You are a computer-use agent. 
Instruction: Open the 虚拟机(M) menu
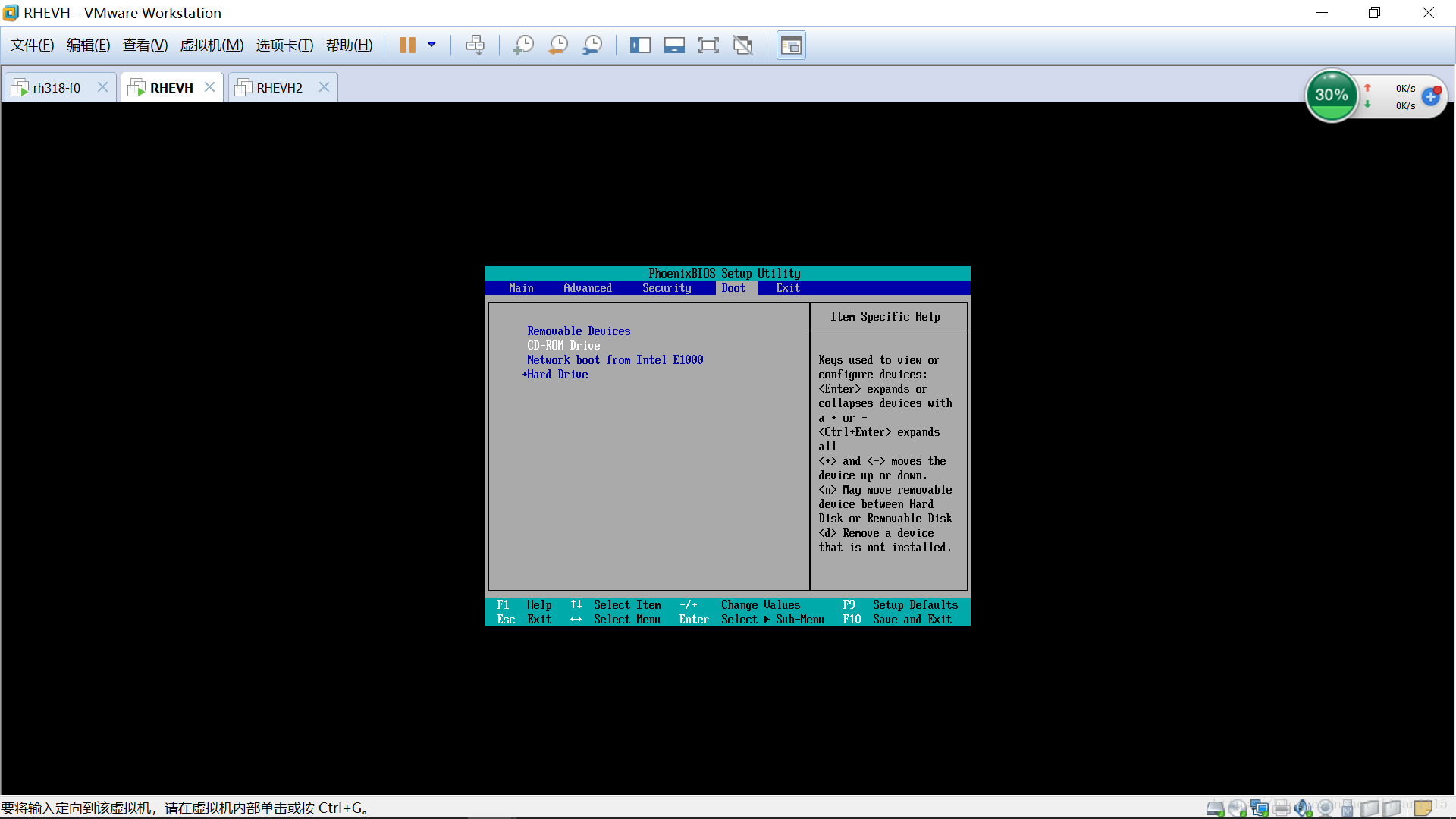tap(212, 45)
